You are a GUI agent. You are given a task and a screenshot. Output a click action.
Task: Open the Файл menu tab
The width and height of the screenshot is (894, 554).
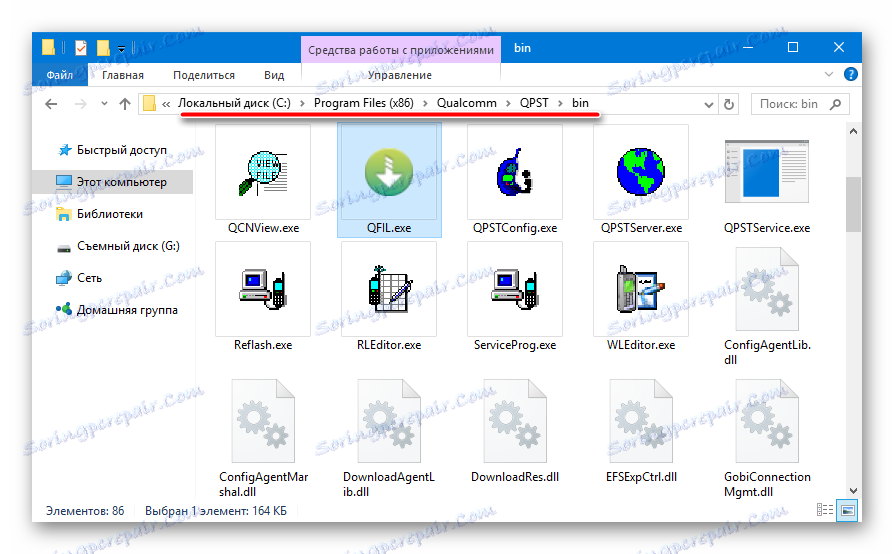[59, 75]
